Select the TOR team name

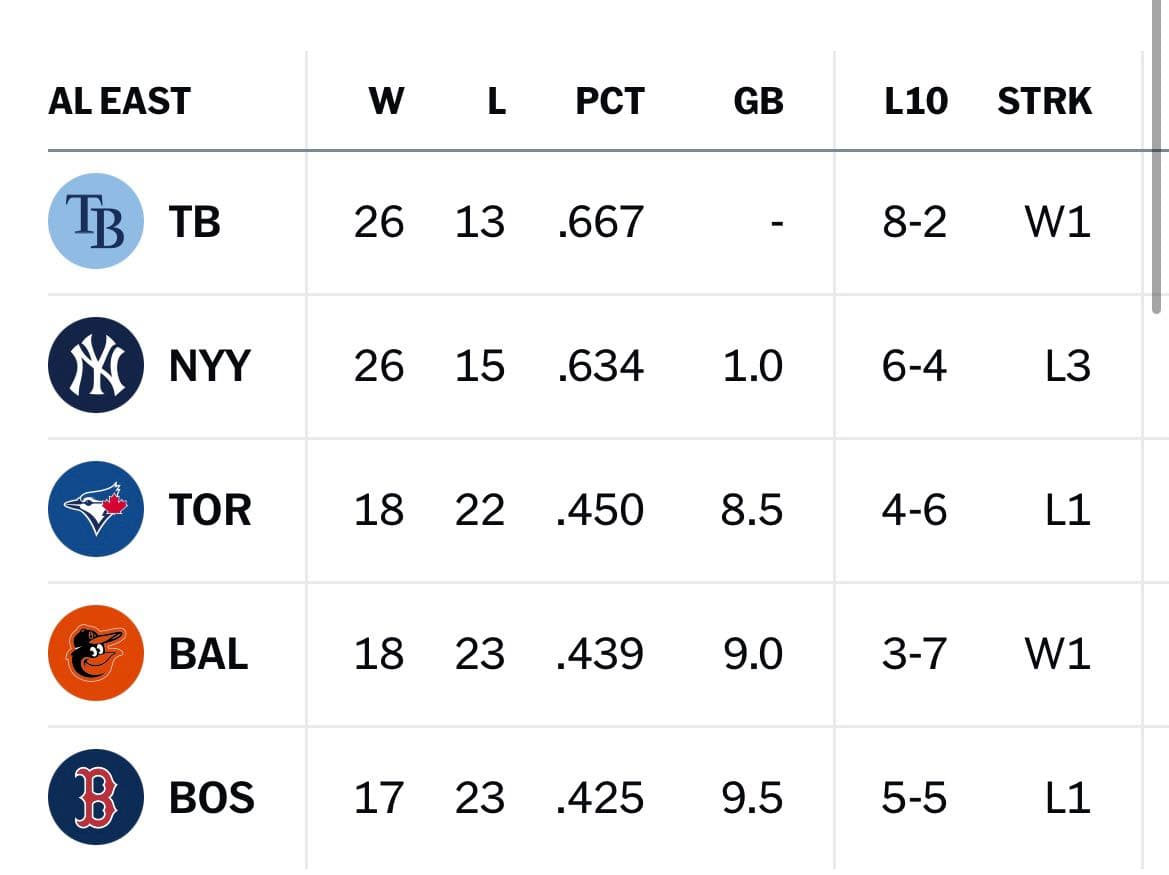pos(210,510)
